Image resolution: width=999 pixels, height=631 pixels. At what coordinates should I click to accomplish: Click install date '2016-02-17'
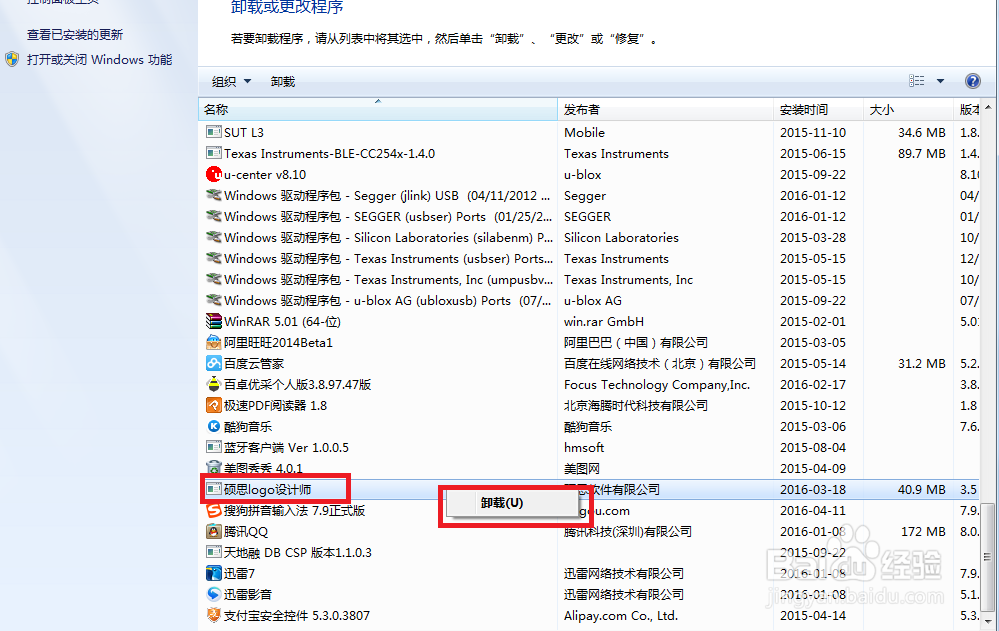click(x=813, y=384)
